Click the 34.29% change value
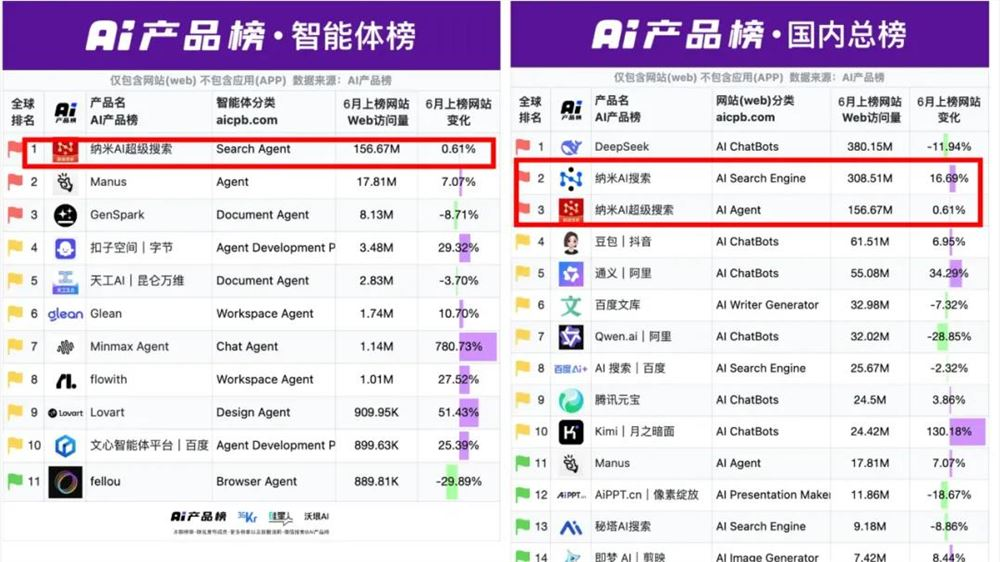 click(949, 274)
